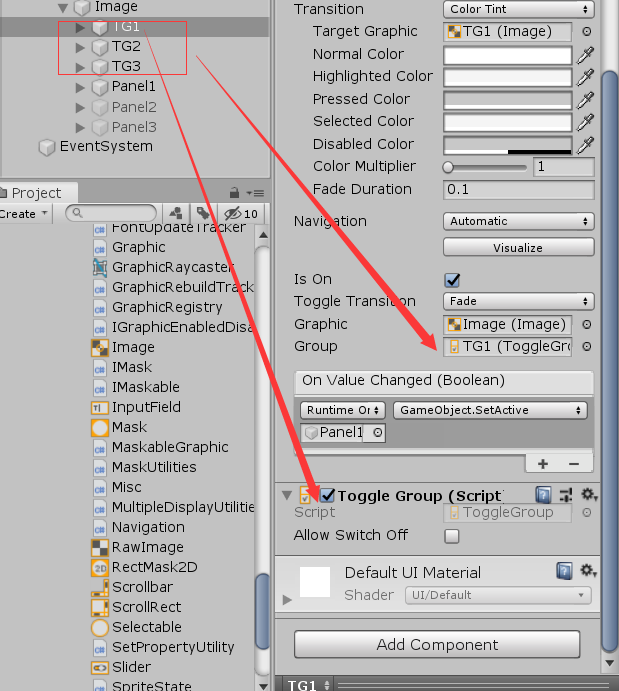Viewport: 619px width, 691px height.
Task: Remove the On Value Changed listener
Action: point(574,464)
